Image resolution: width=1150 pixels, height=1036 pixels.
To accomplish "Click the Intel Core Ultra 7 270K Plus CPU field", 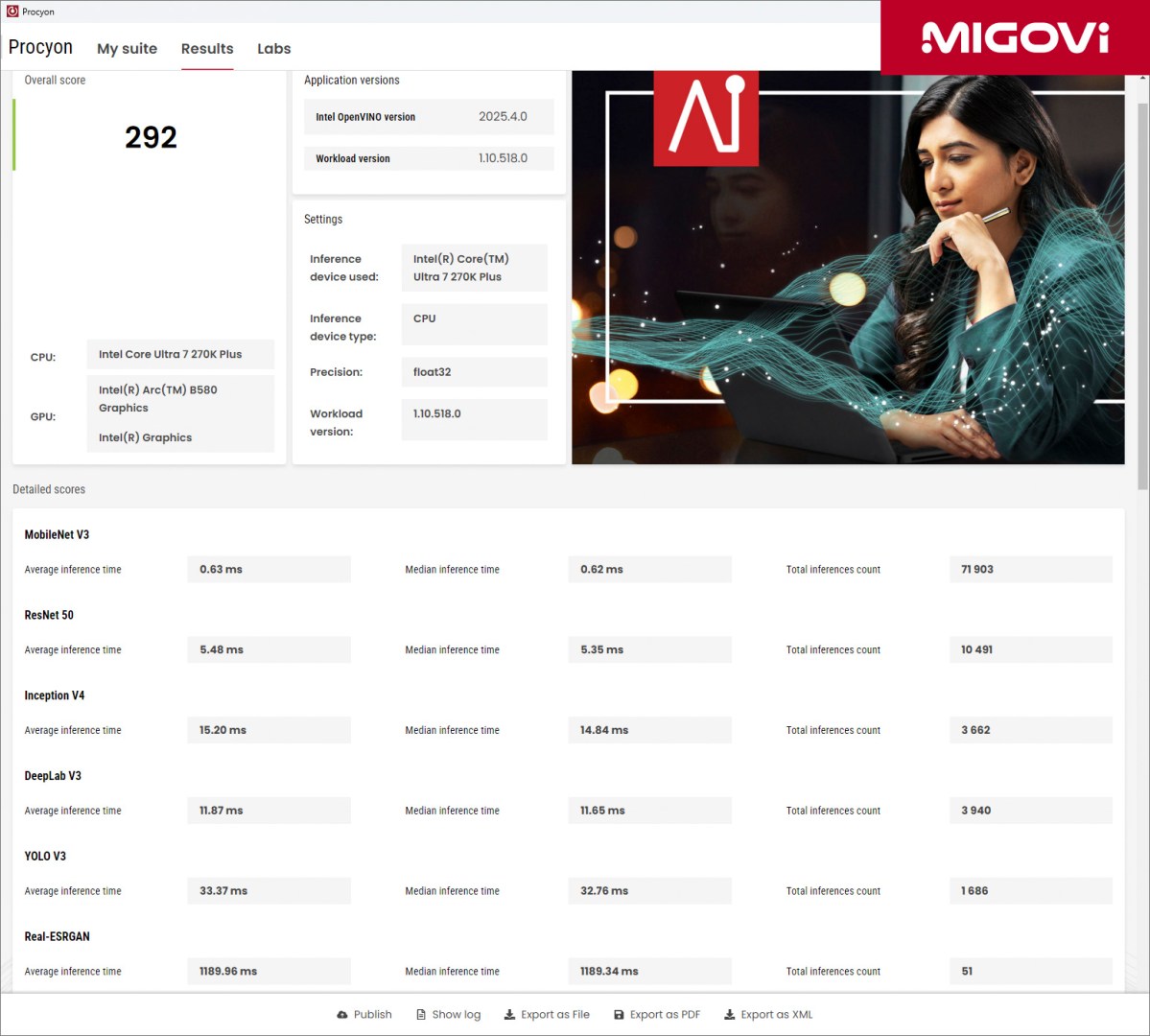I will tap(179, 354).
